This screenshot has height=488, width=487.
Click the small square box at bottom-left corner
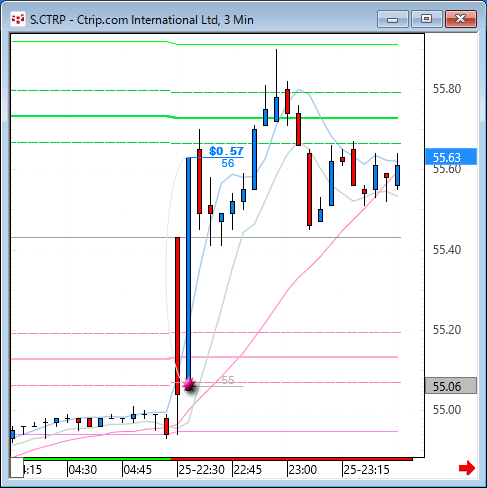(16, 467)
